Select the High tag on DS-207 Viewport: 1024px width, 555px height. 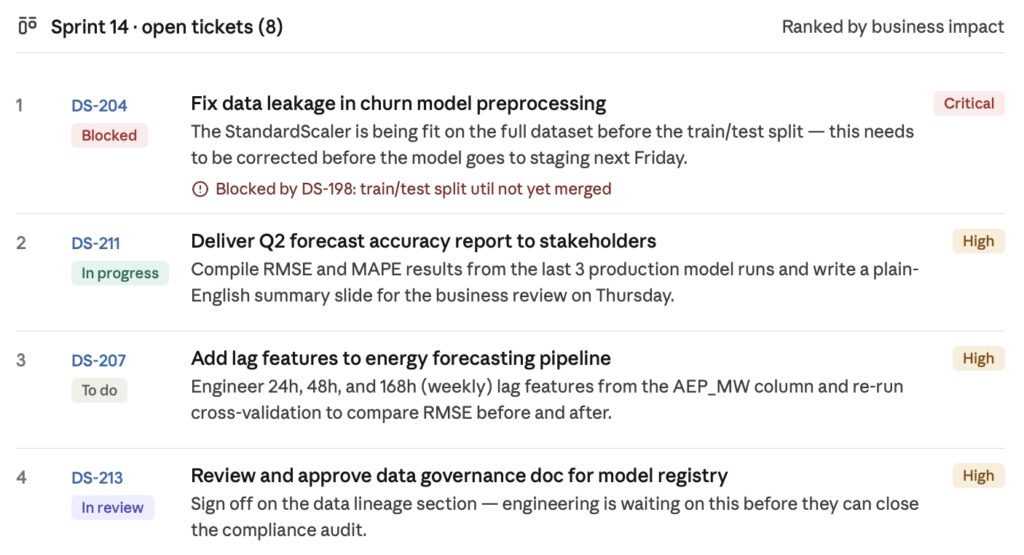[978, 358]
